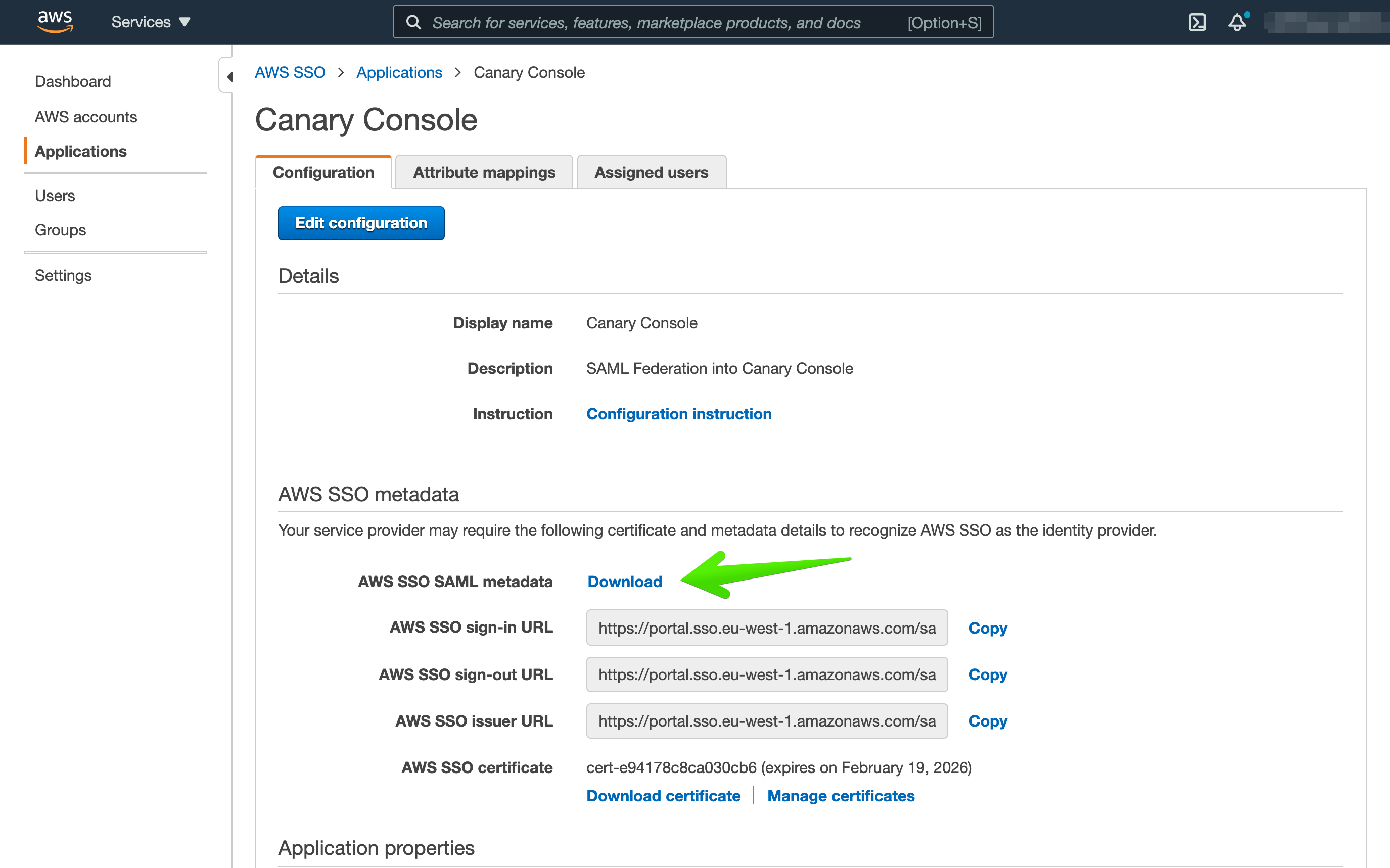Focus the services search field
Viewport: 1390px width, 868px height.
693,22
